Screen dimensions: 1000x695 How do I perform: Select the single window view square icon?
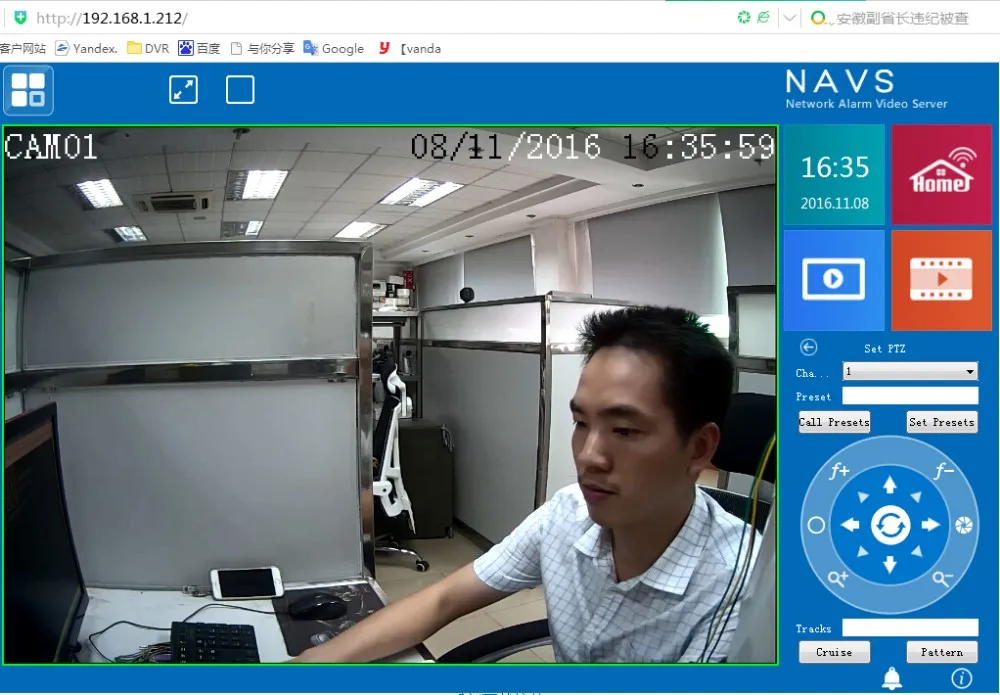[x=240, y=90]
